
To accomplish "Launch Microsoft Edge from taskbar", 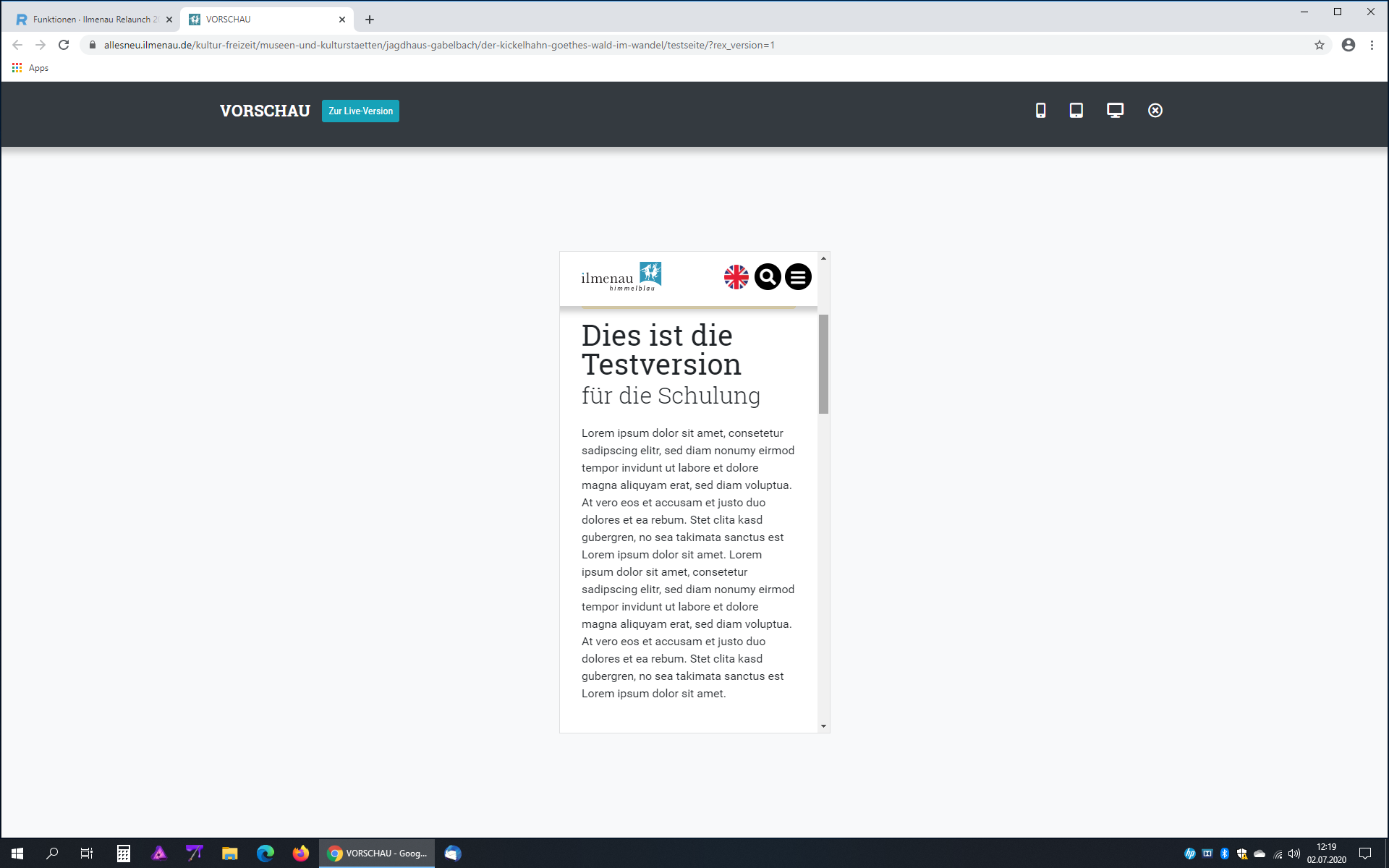I will (266, 854).
